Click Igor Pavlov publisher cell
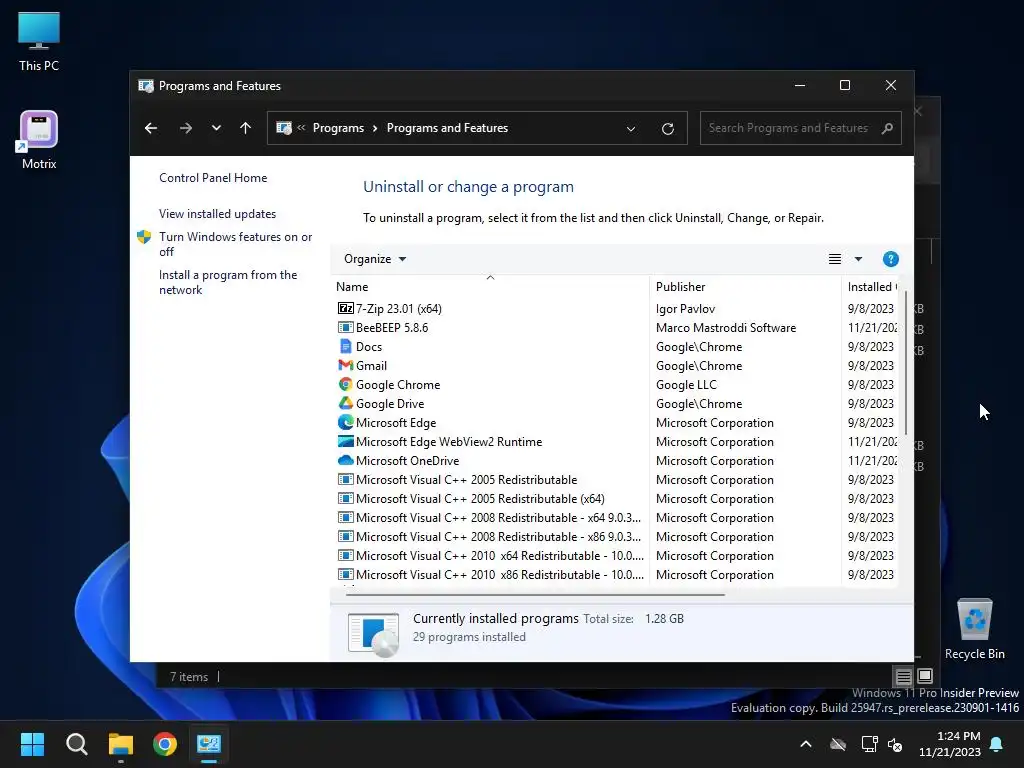Viewport: 1024px width, 768px height. point(685,308)
